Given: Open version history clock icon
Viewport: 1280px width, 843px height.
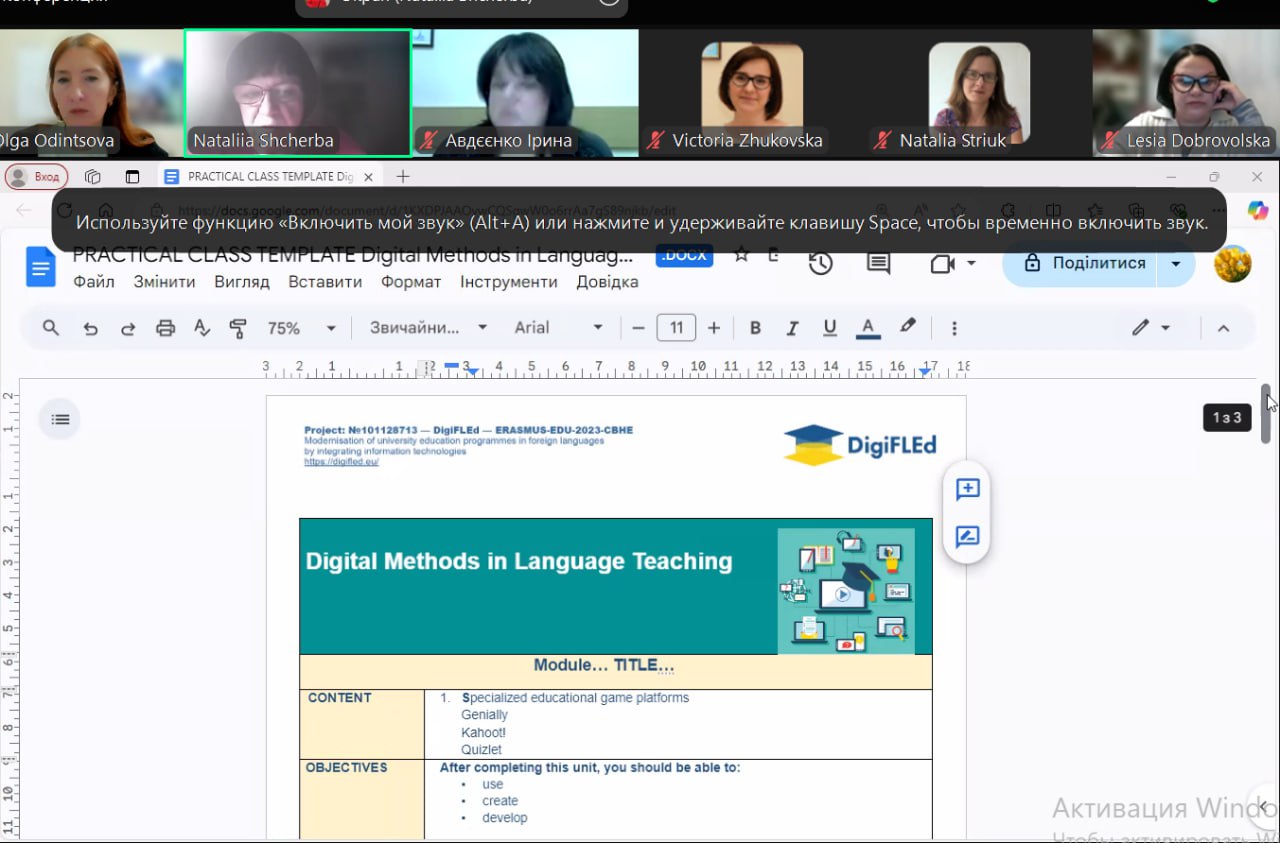Looking at the screenshot, I should [821, 264].
